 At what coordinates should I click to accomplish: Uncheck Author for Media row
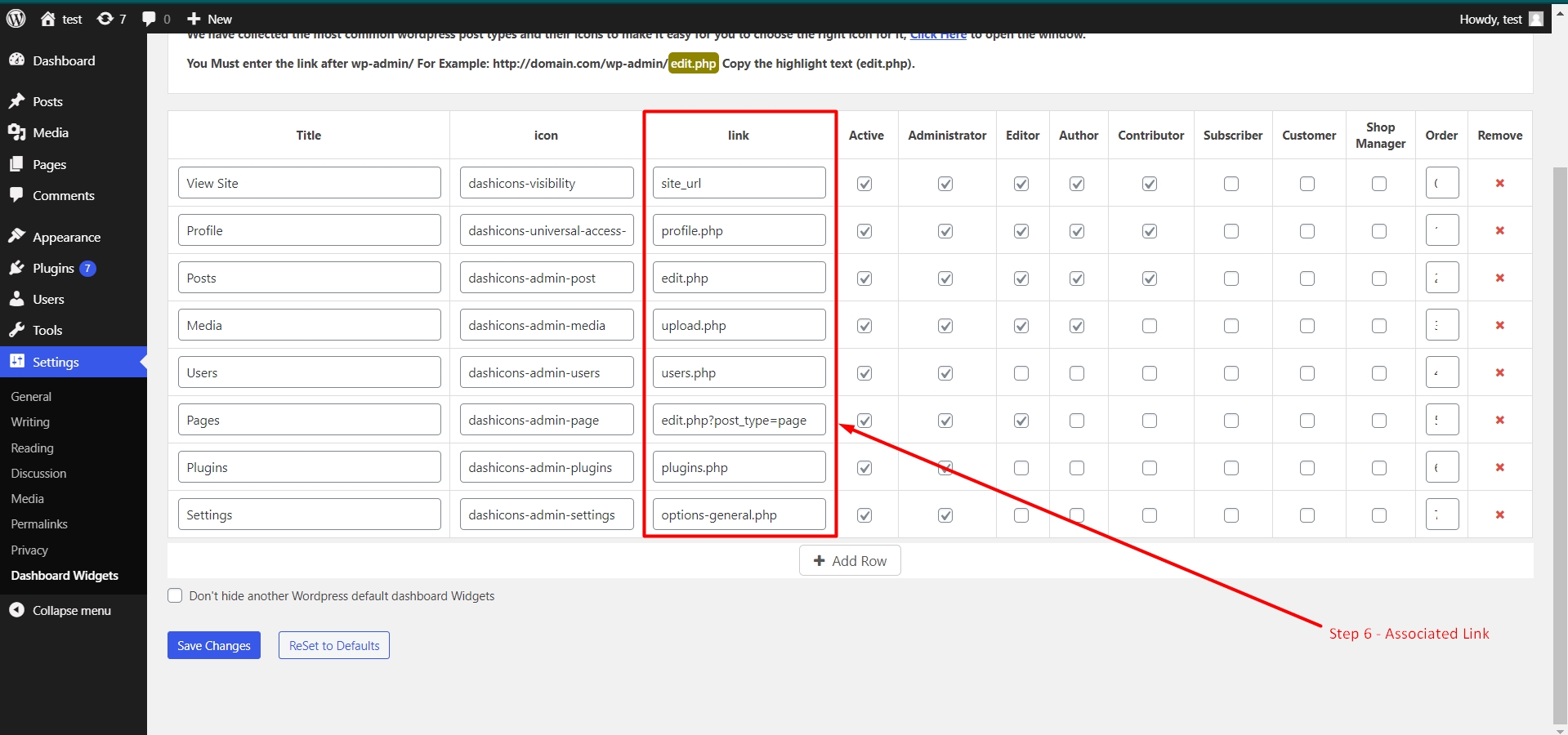pyautogui.click(x=1077, y=326)
